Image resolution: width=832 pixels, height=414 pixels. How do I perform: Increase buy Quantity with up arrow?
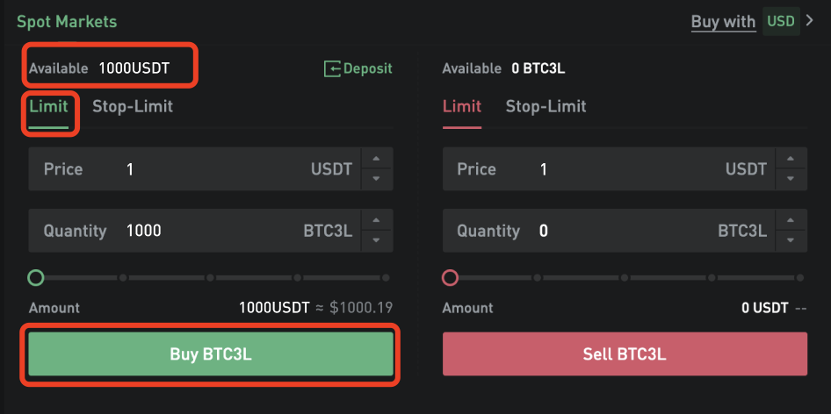377,220
